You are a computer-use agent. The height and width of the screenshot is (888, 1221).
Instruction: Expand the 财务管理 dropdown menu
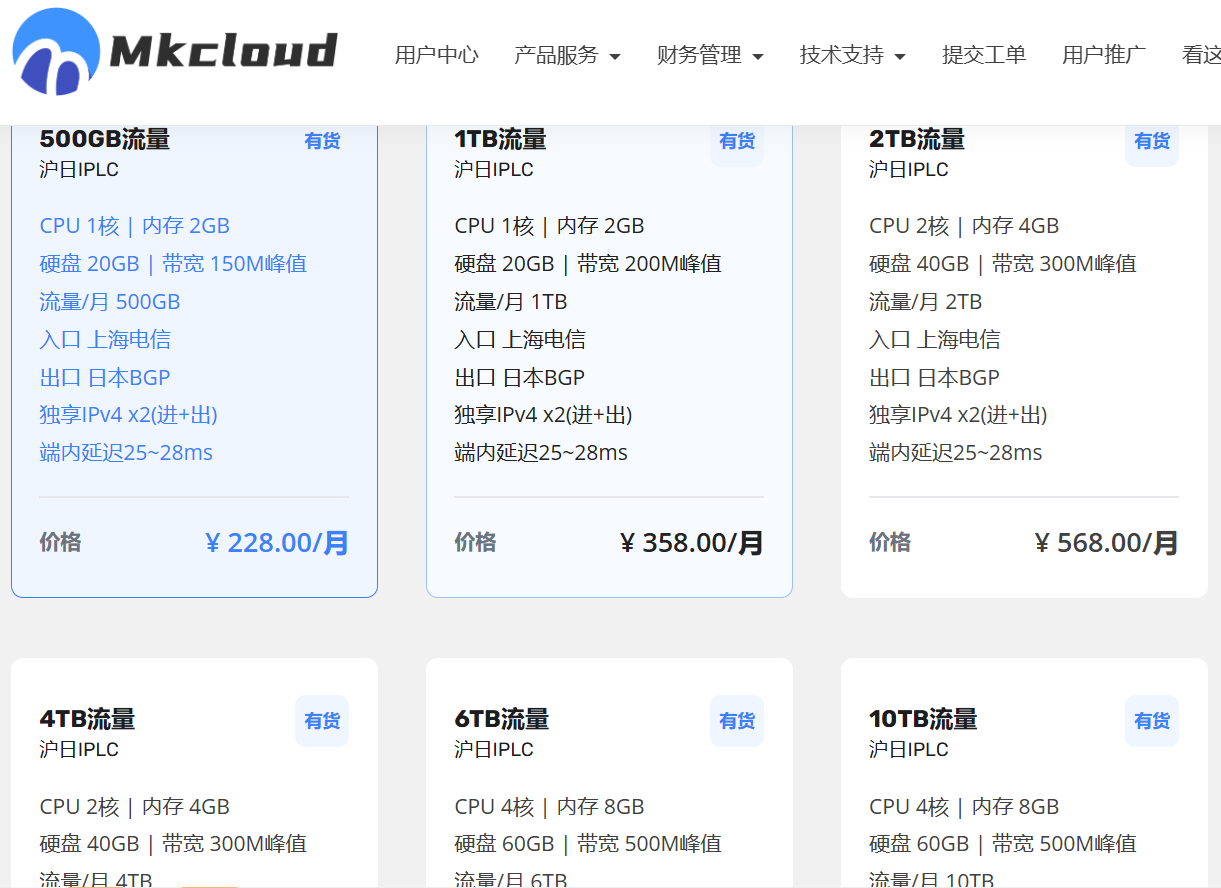tap(711, 56)
